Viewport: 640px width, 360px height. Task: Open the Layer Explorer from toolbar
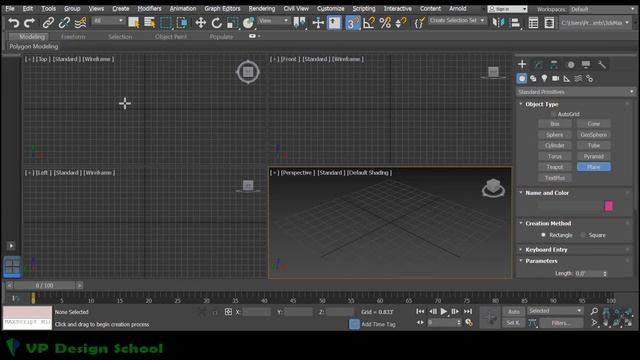549,23
